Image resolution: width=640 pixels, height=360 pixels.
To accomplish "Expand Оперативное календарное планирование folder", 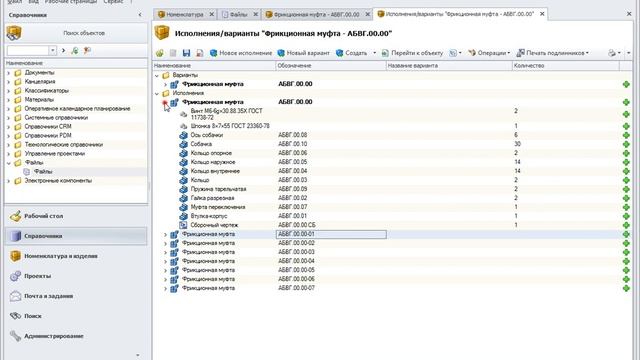I will tap(9, 109).
